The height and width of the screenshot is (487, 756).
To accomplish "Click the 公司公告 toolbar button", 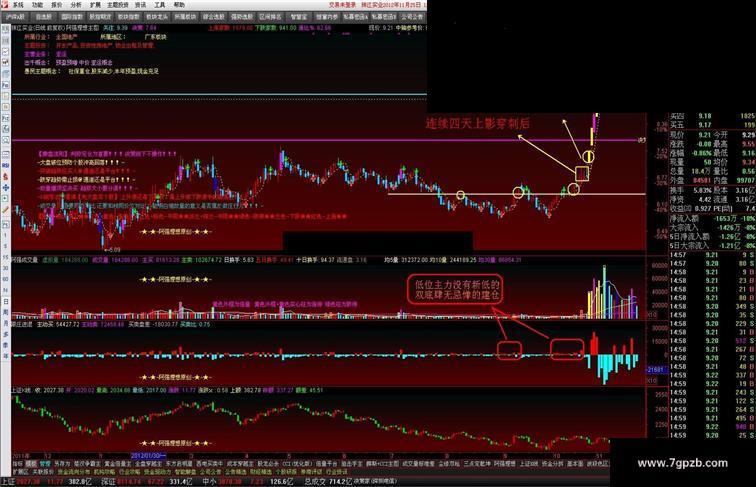I will point(412,17).
